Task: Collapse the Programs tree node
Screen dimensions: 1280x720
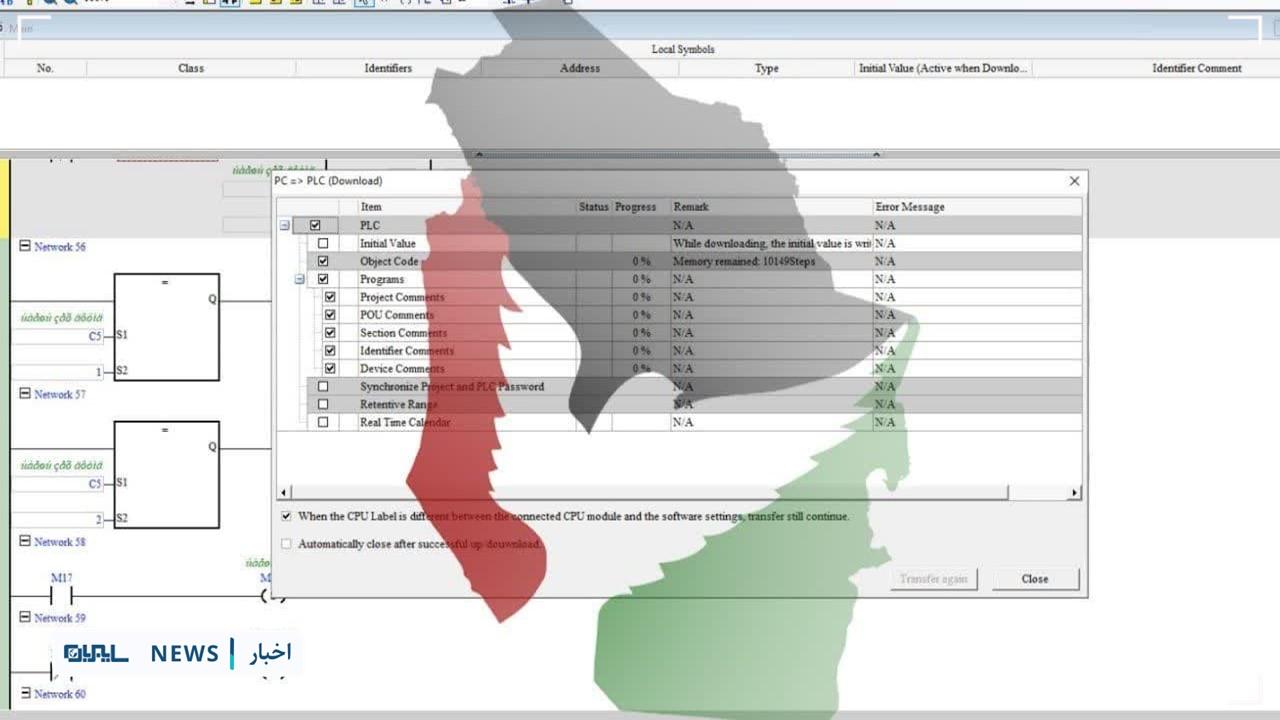Action: tap(300, 280)
